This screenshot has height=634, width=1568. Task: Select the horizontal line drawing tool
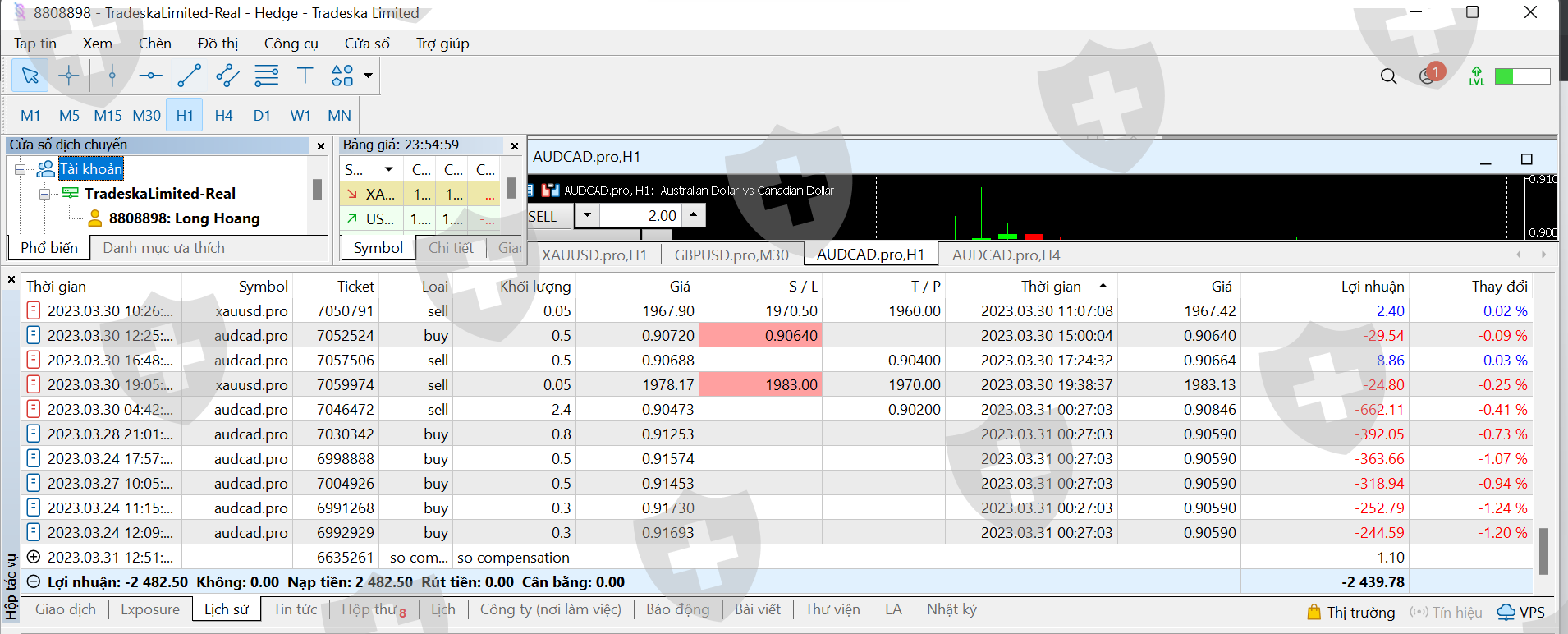pyautogui.click(x=150, y=76)
